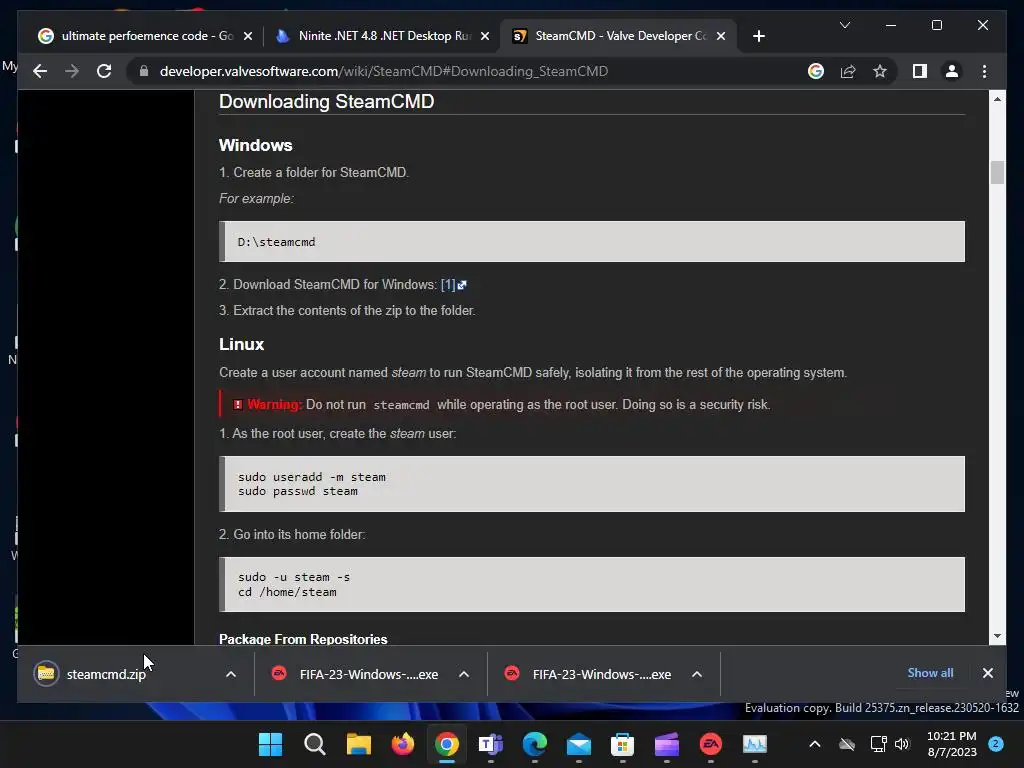Launch Firefox from the taskbar
This screenshot has width=1024, height=768.
tap(403, 744)
